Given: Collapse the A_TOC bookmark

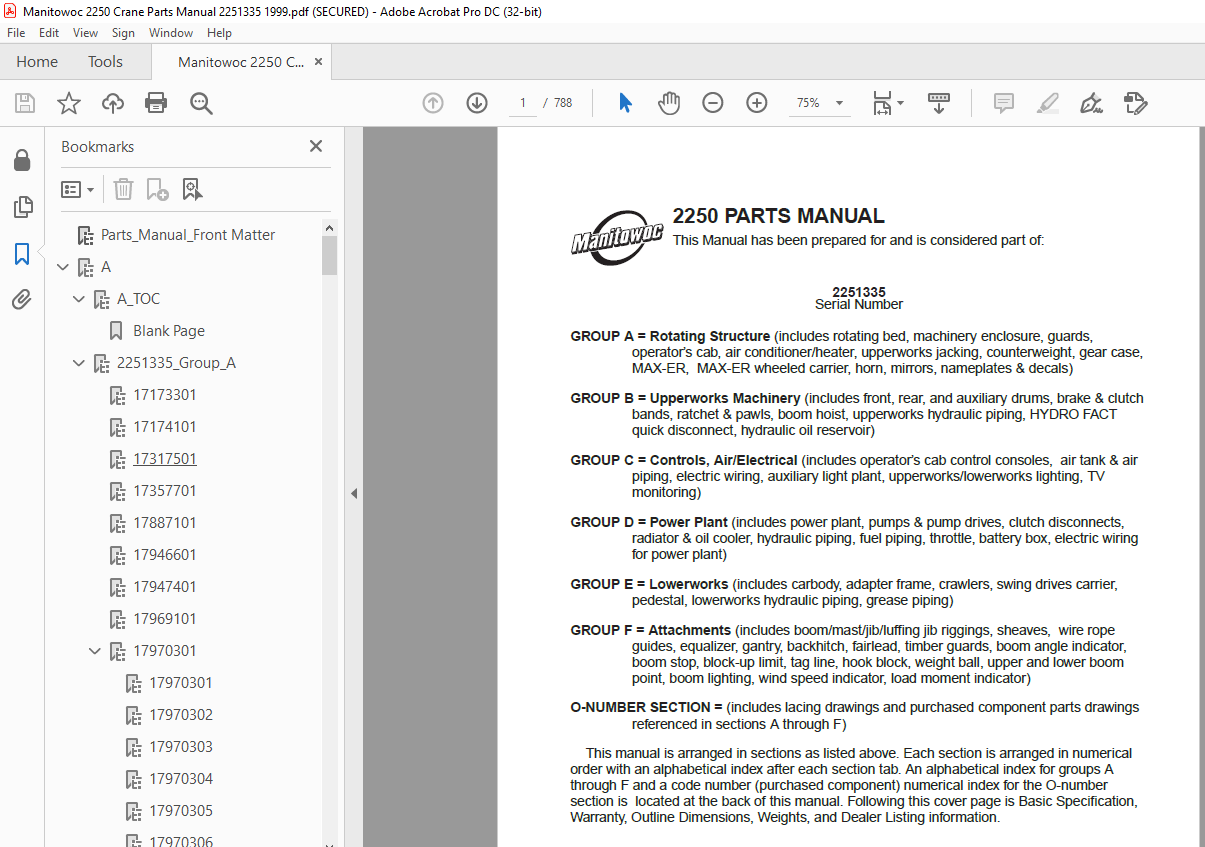Looking at the screenshot, I should click(79, 299).
